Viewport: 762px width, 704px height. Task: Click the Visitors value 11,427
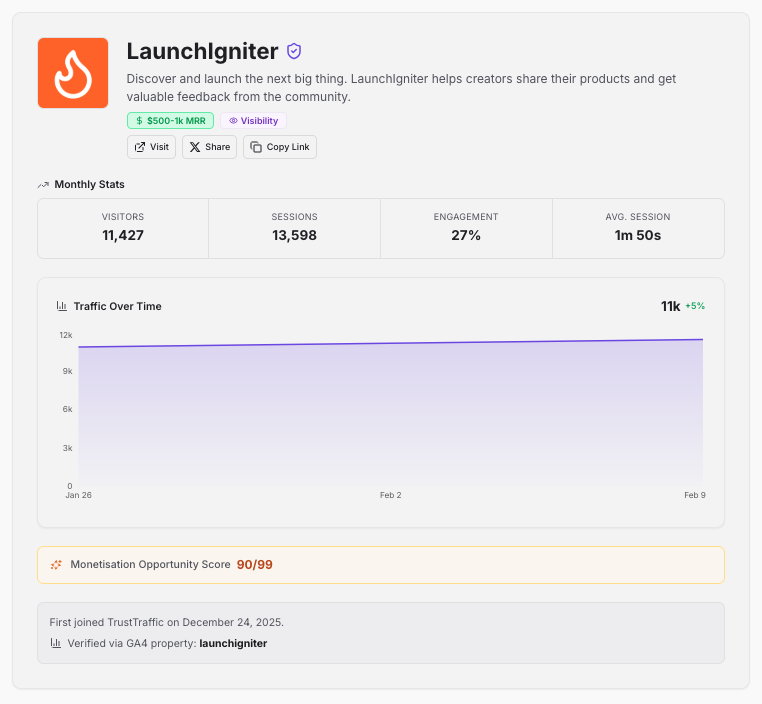(123, 236)
